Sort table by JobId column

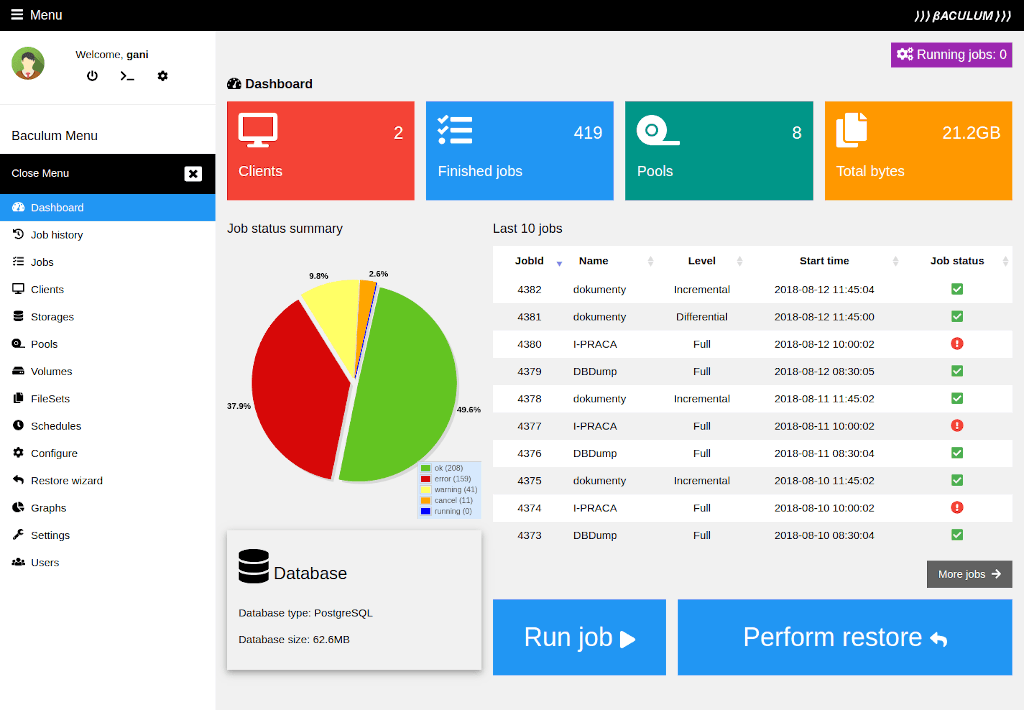pos(530,261)
